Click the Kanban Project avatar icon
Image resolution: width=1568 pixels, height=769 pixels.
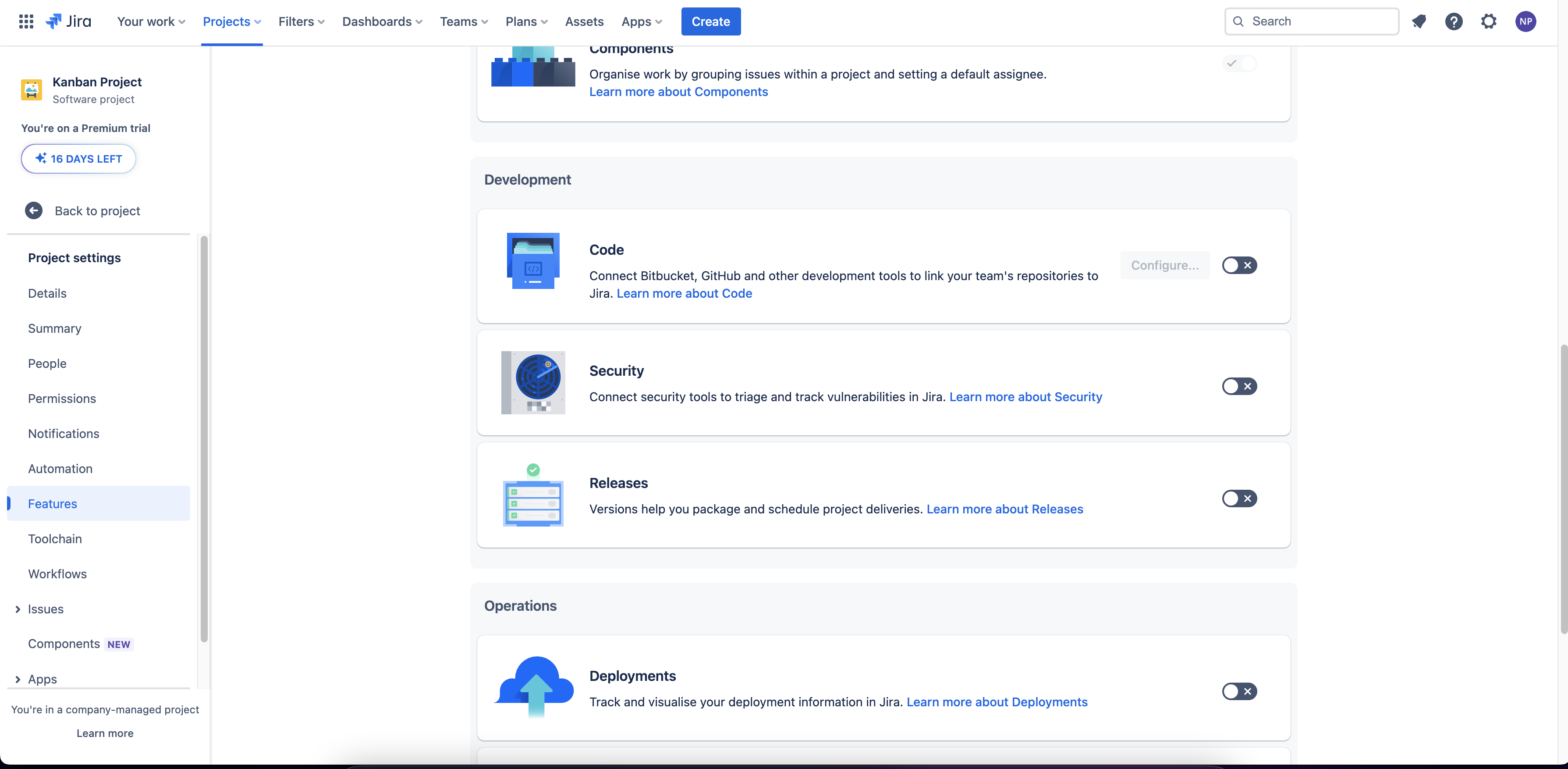(x=32, y=89)
